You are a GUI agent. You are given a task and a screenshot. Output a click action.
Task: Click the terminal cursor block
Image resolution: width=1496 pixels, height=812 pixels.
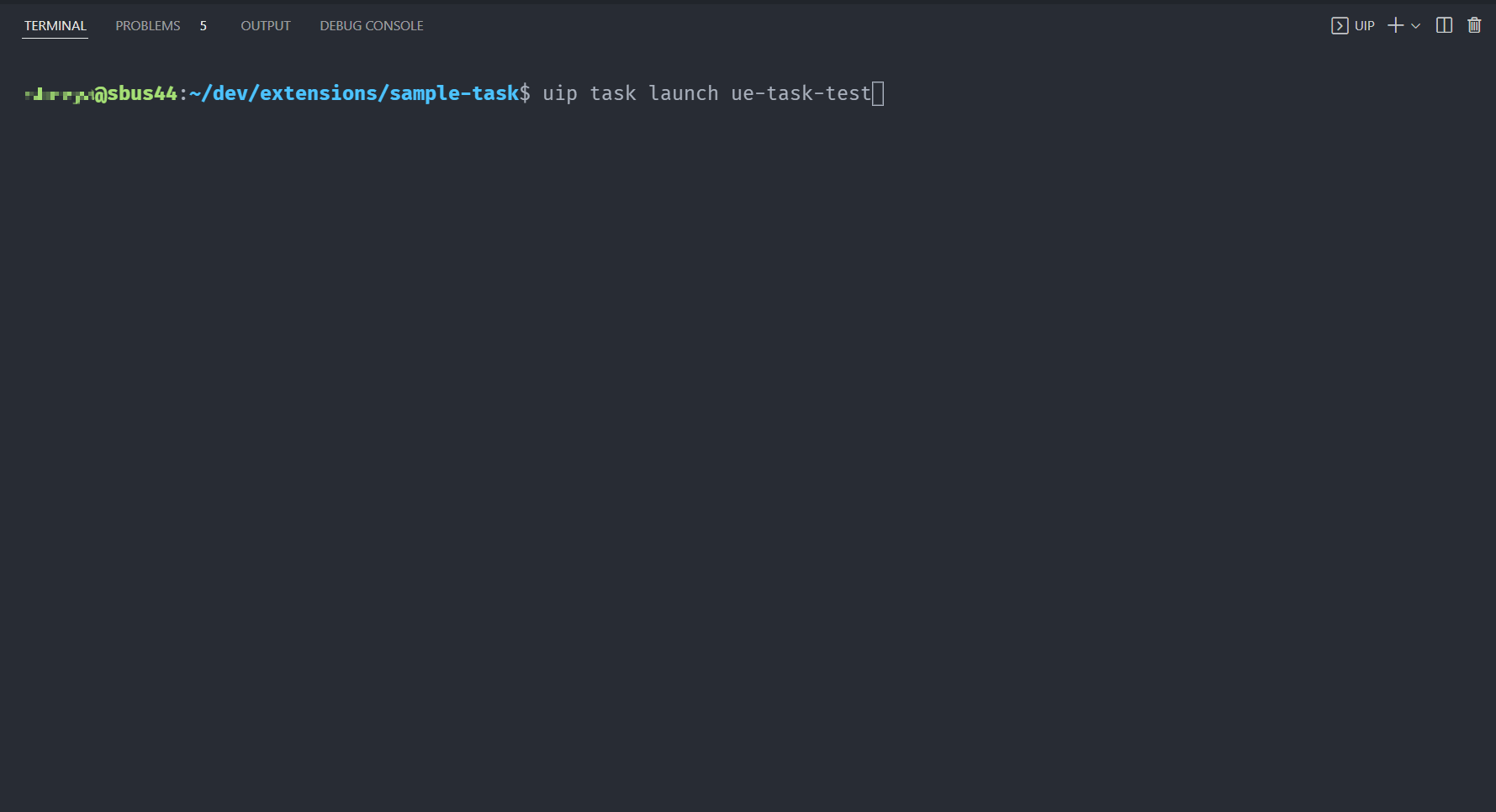pyautogui.click(x=878, y=93)
